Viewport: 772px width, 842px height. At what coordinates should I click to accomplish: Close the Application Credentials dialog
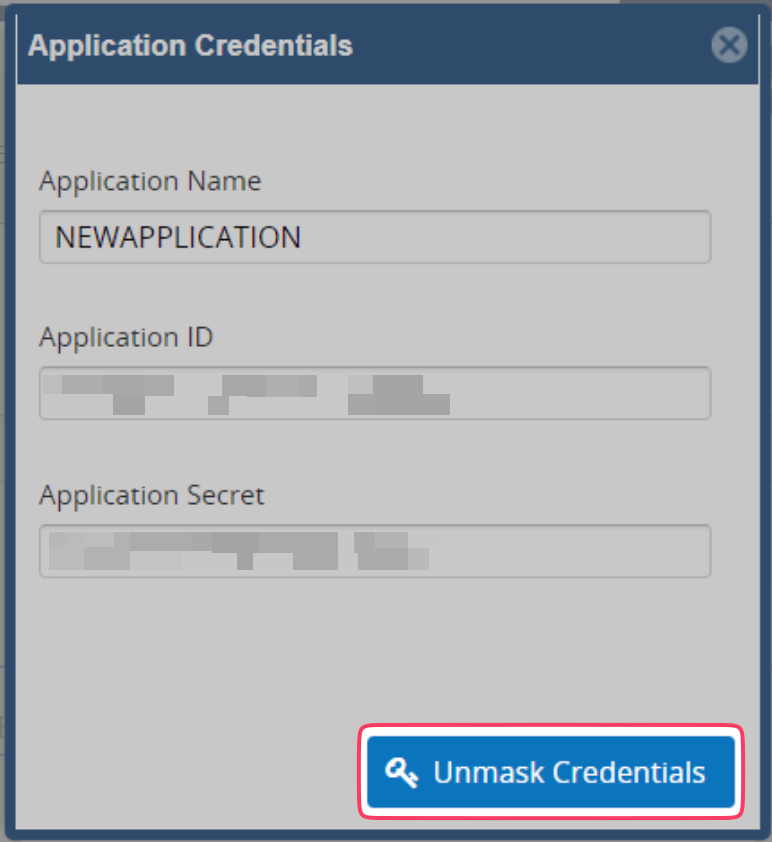(729, 45)
